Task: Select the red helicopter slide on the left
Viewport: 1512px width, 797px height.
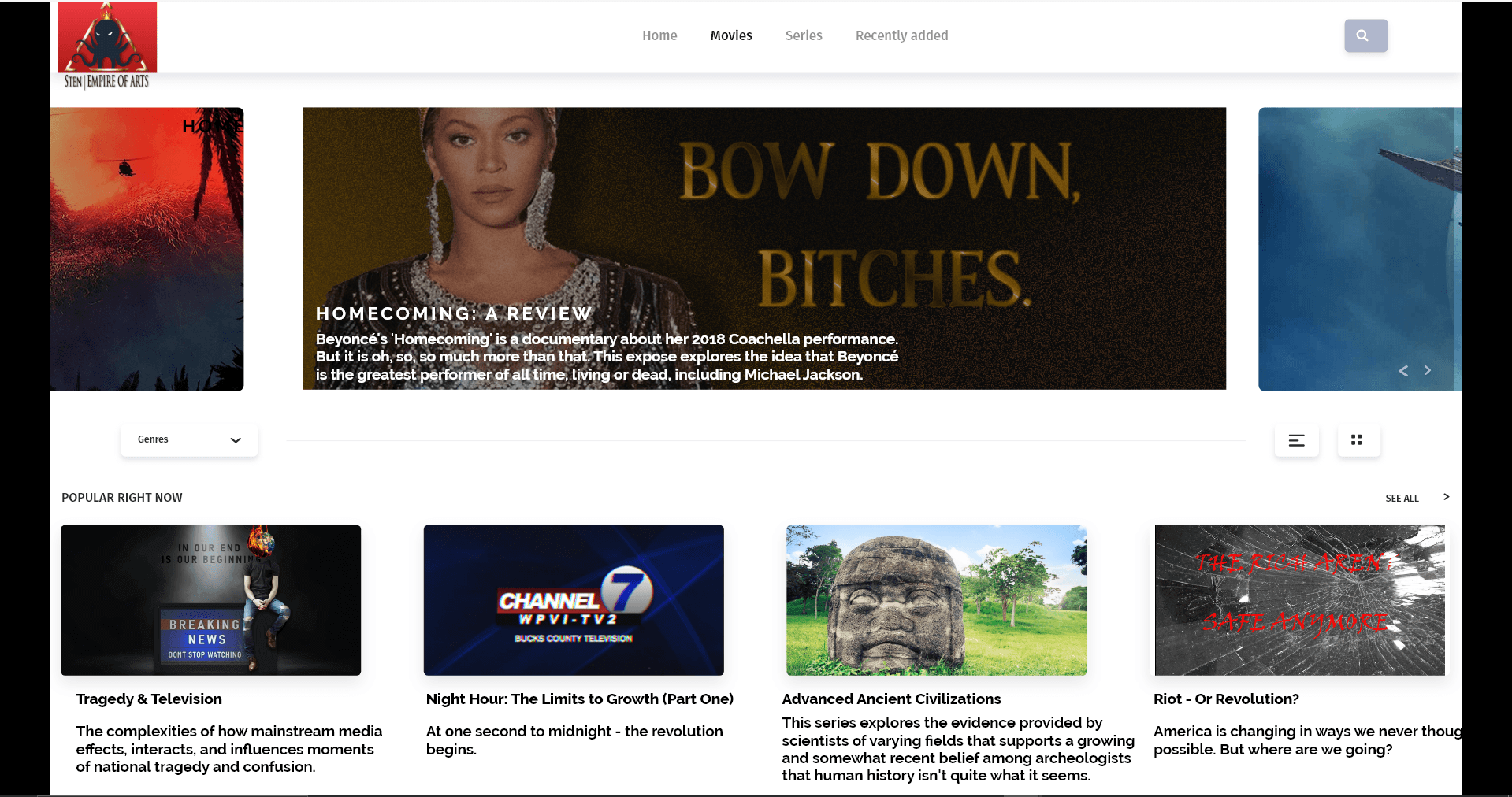Action: tap(147, 249)
